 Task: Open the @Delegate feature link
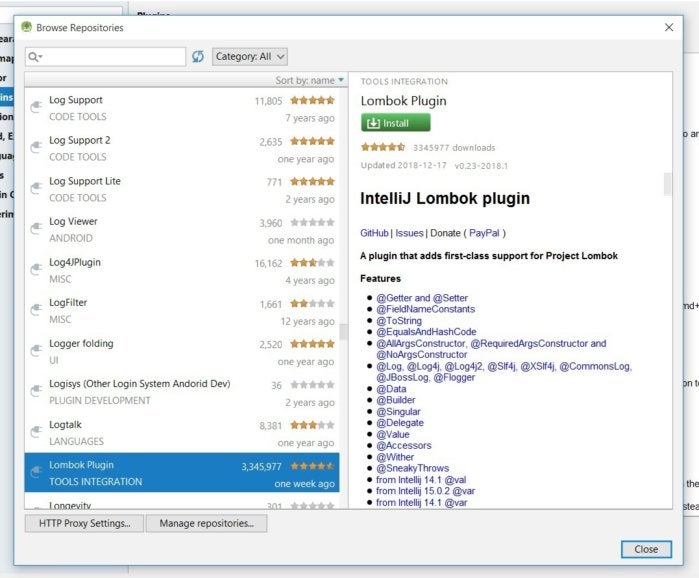[400, 422]
